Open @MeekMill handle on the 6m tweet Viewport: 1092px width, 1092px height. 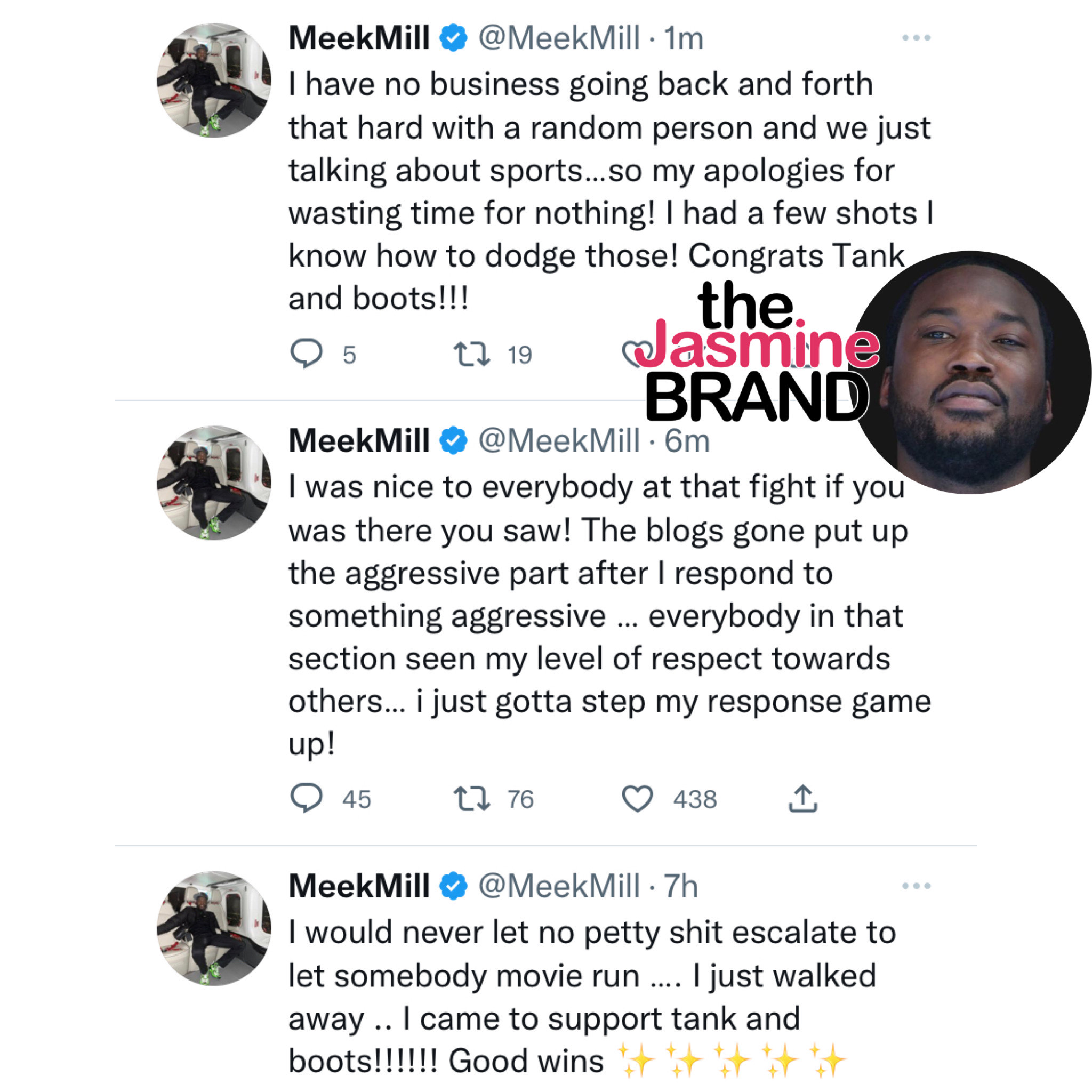coord(559,441)
